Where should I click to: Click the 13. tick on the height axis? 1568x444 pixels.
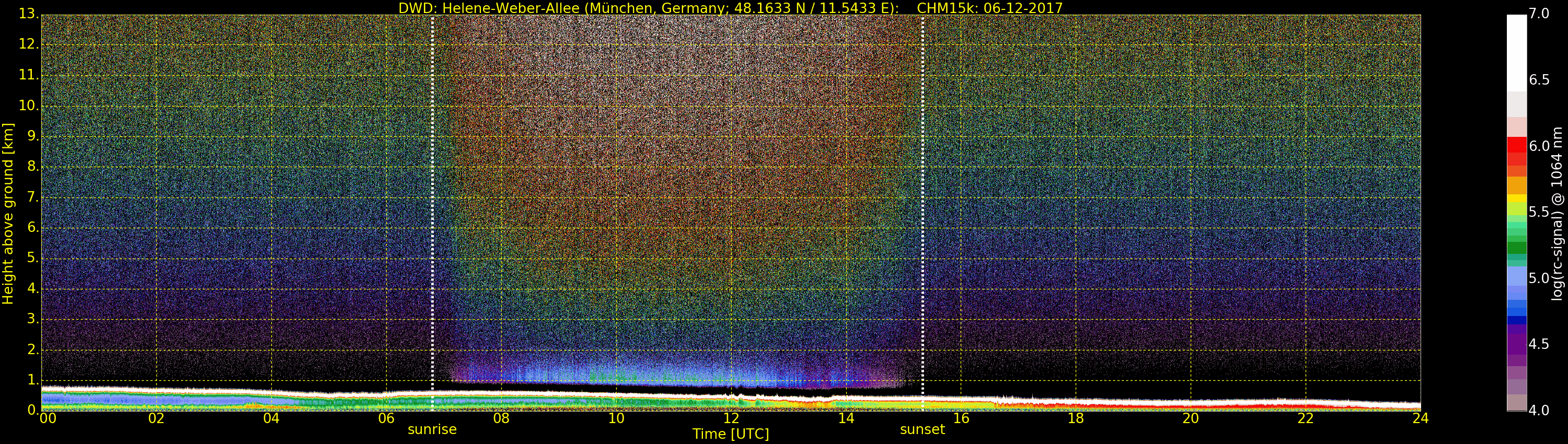pyautogui.click(x=29, y=14)
